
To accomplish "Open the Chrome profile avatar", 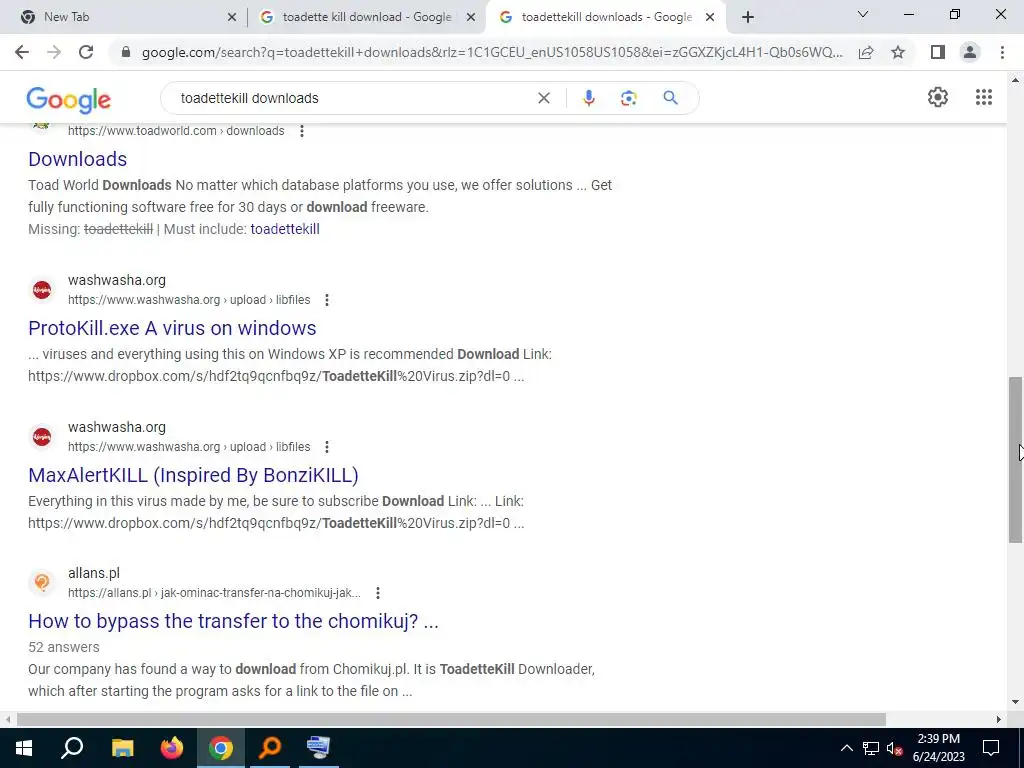I will click(x=970, y=52).
